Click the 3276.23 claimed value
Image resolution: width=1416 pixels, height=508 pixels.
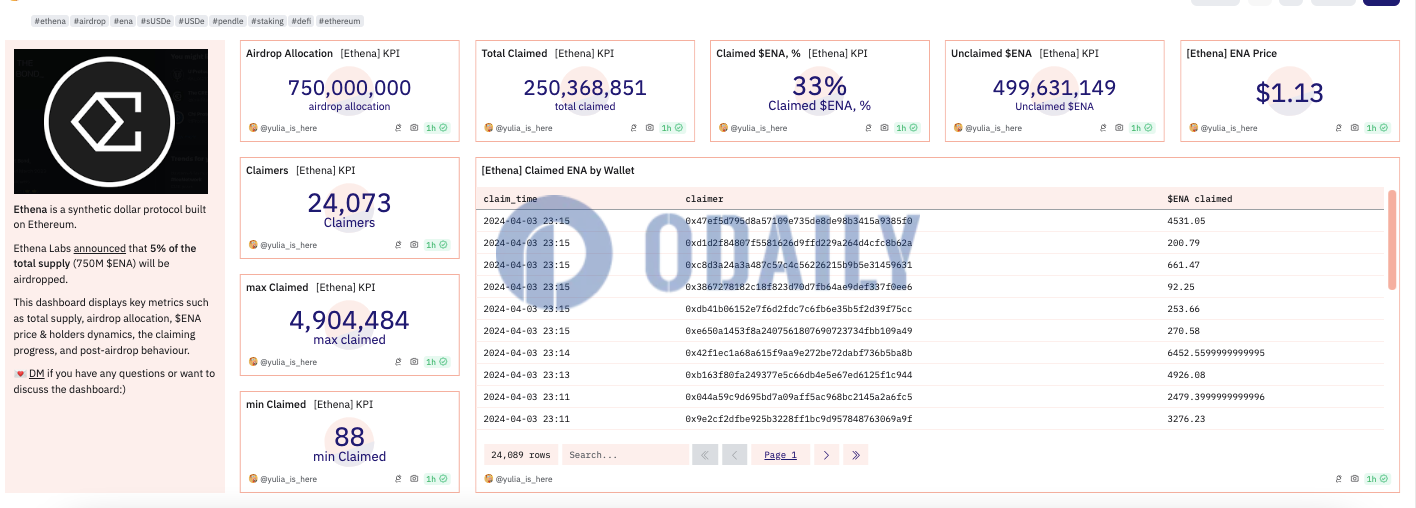1186,419
